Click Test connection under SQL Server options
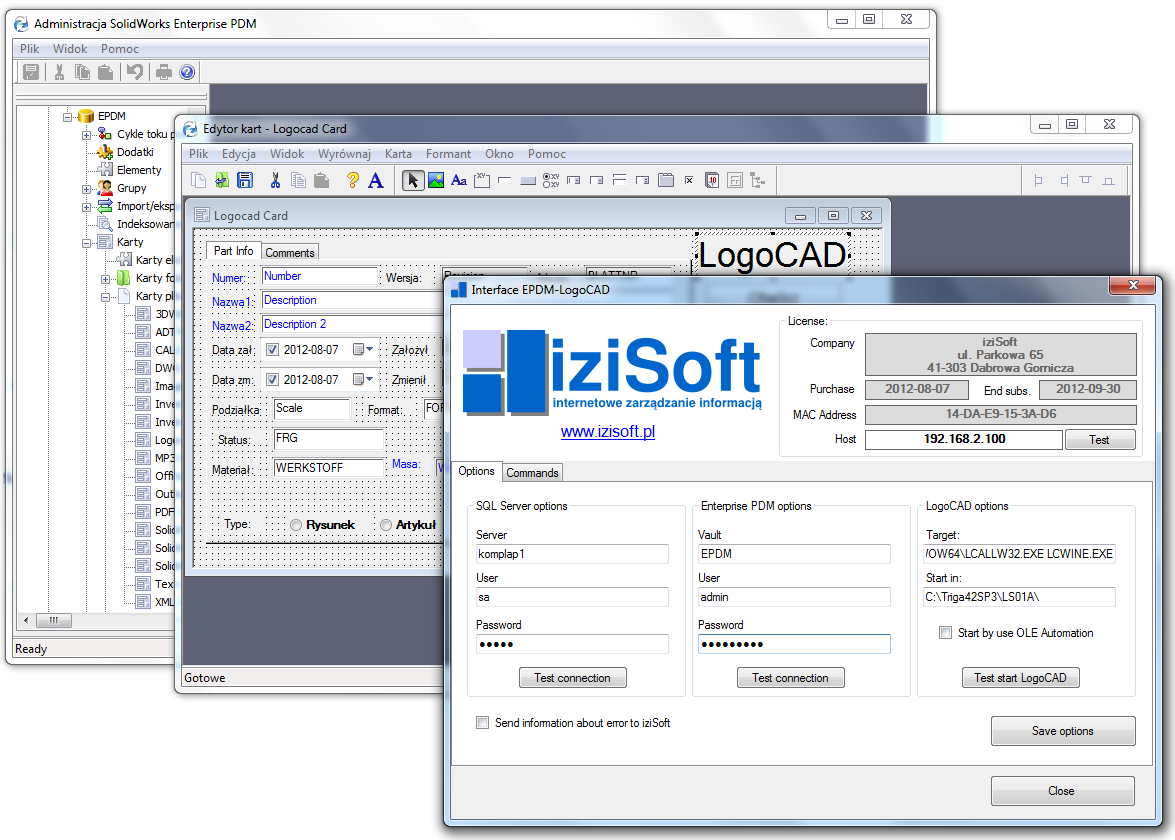The height and width of the screenshot is (840, 1175). pyautogui.click(x=573, y=677)
